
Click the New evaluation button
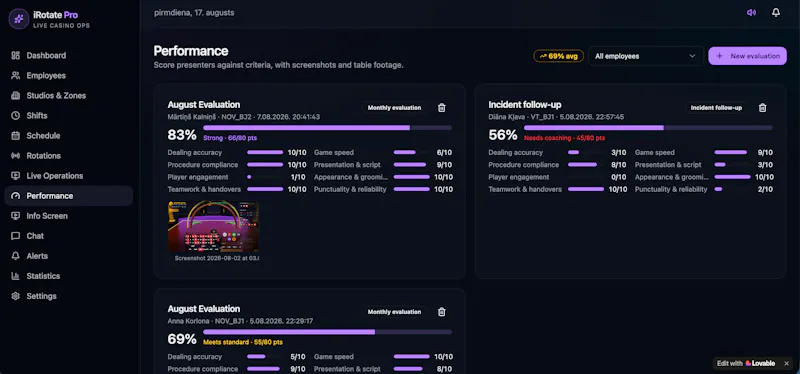(x=747, y=56)
